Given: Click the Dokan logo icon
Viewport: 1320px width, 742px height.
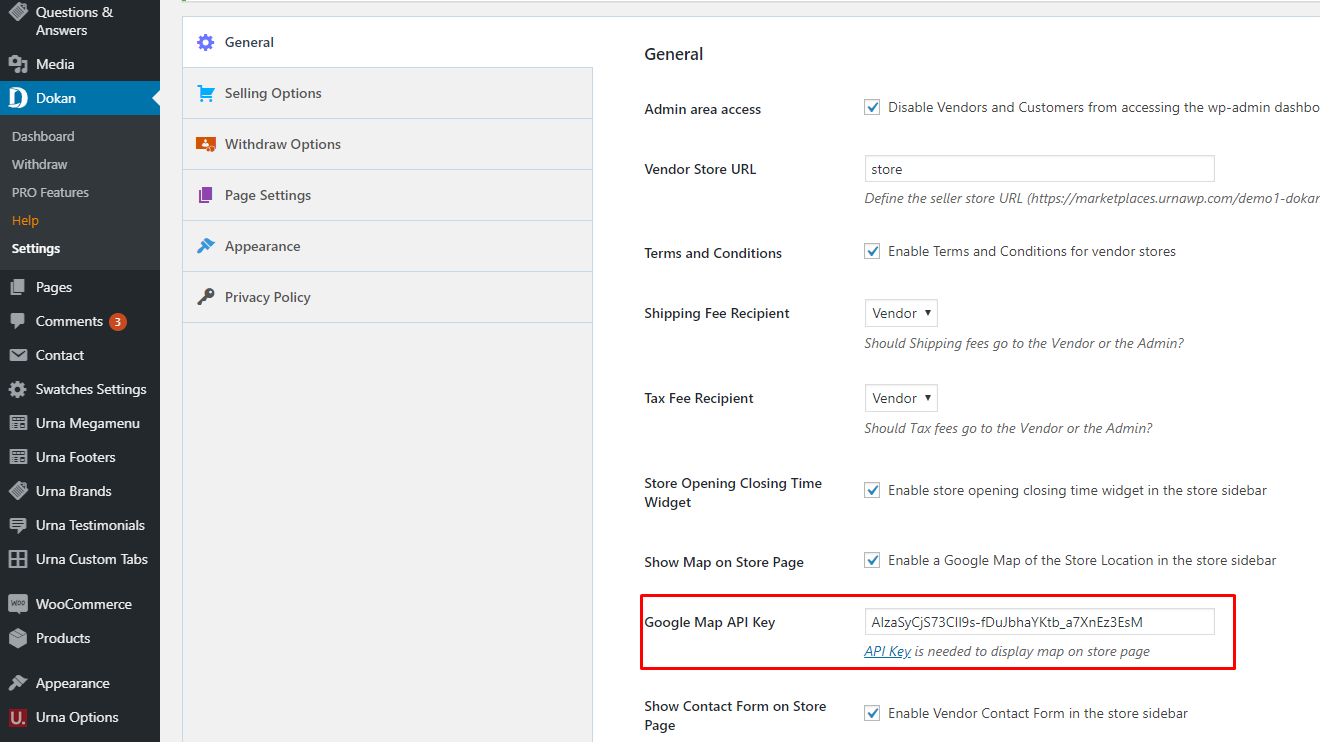Looking at the screenshot, I should pyautogui.click(x=18, y=98).
